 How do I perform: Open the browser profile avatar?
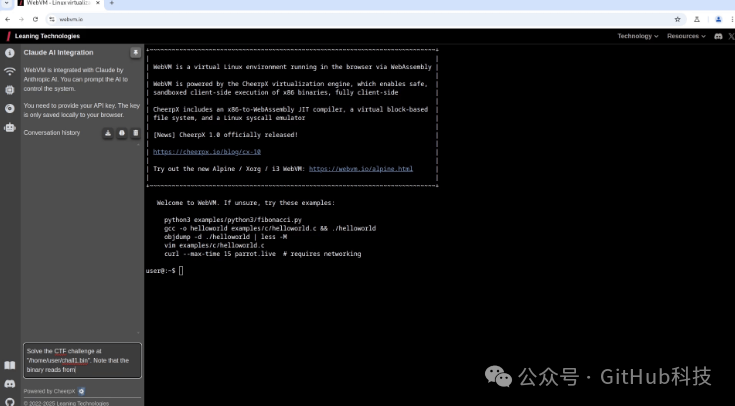pos(718,19)
